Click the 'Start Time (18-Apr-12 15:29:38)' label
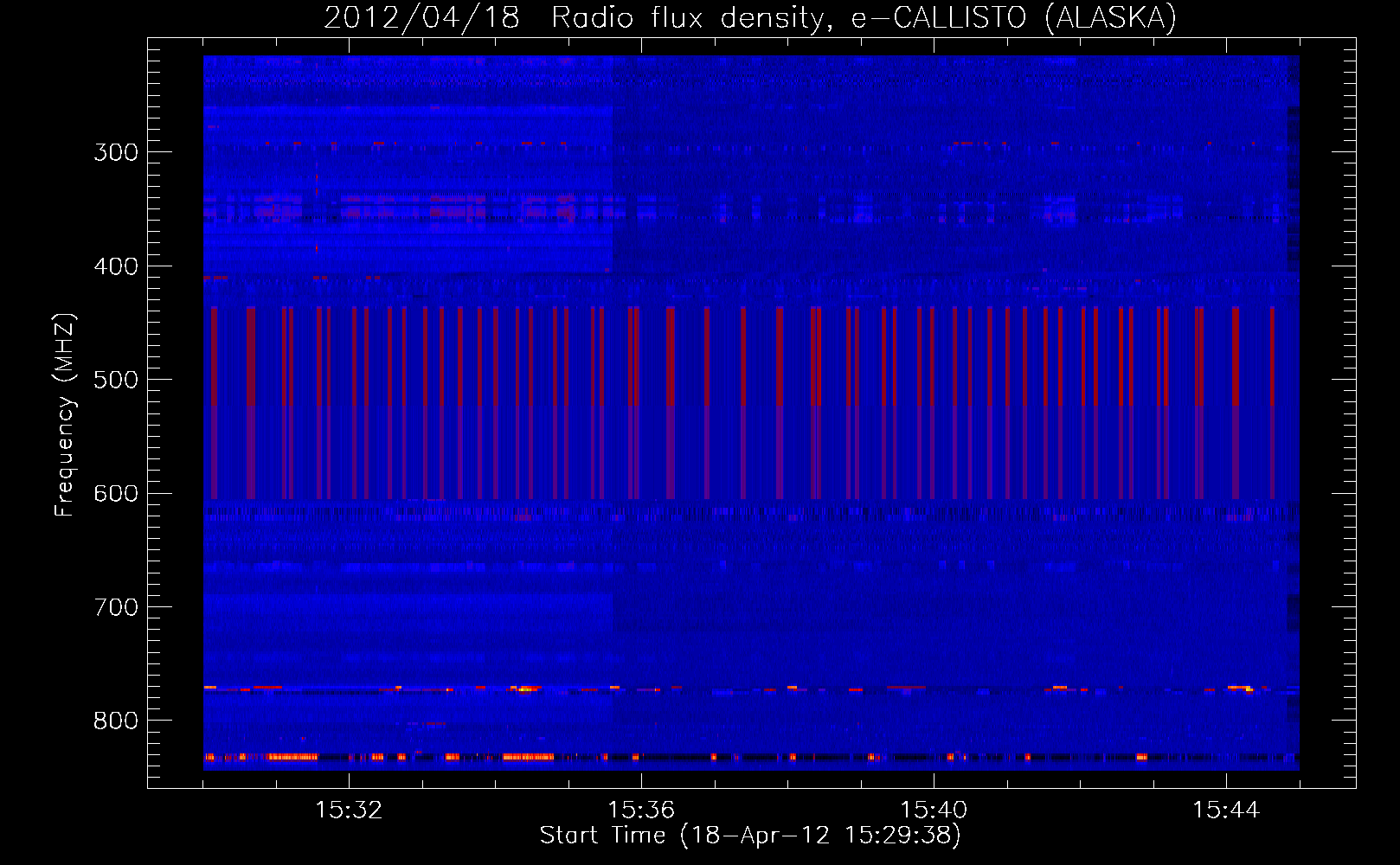Screen dimensions: 1400x865 (750, 836)
